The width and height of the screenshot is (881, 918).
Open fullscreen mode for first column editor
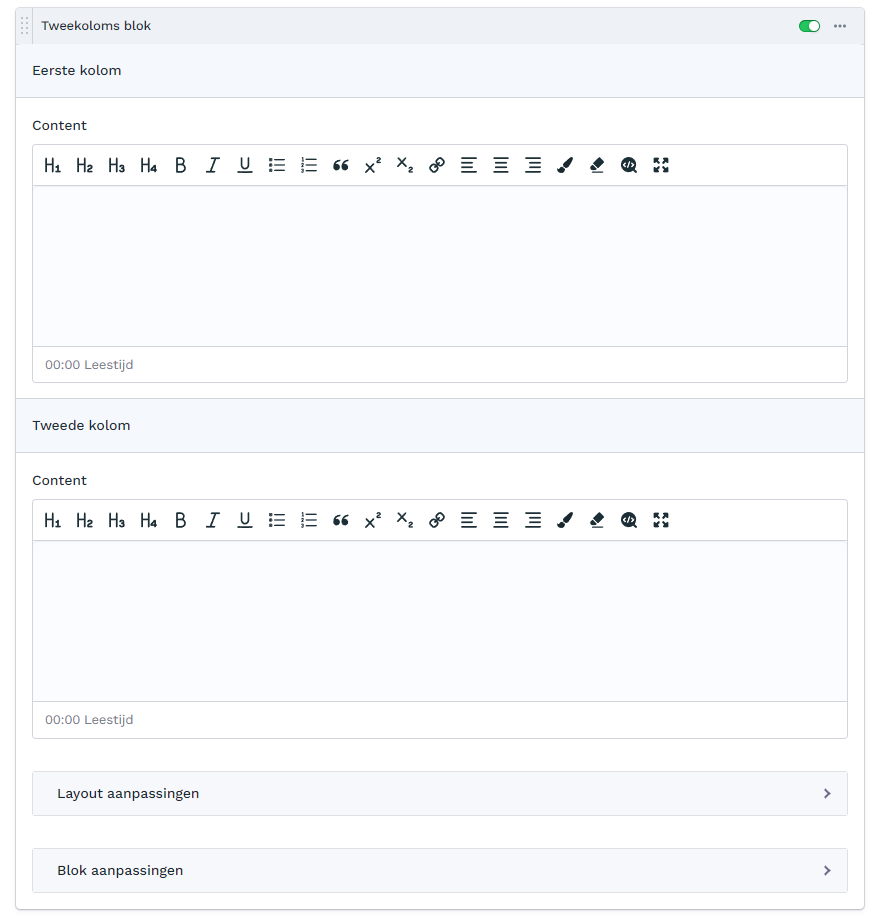point(661,166)
